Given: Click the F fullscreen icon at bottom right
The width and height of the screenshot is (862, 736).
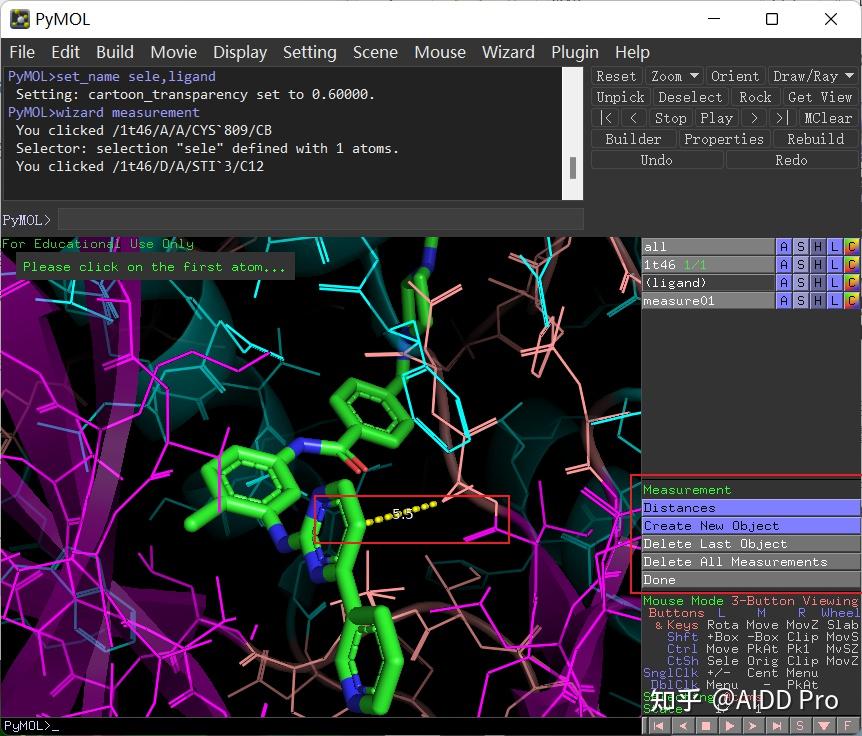Looking at the screenshot, I should pyautogui.click(x=849, y=726).
